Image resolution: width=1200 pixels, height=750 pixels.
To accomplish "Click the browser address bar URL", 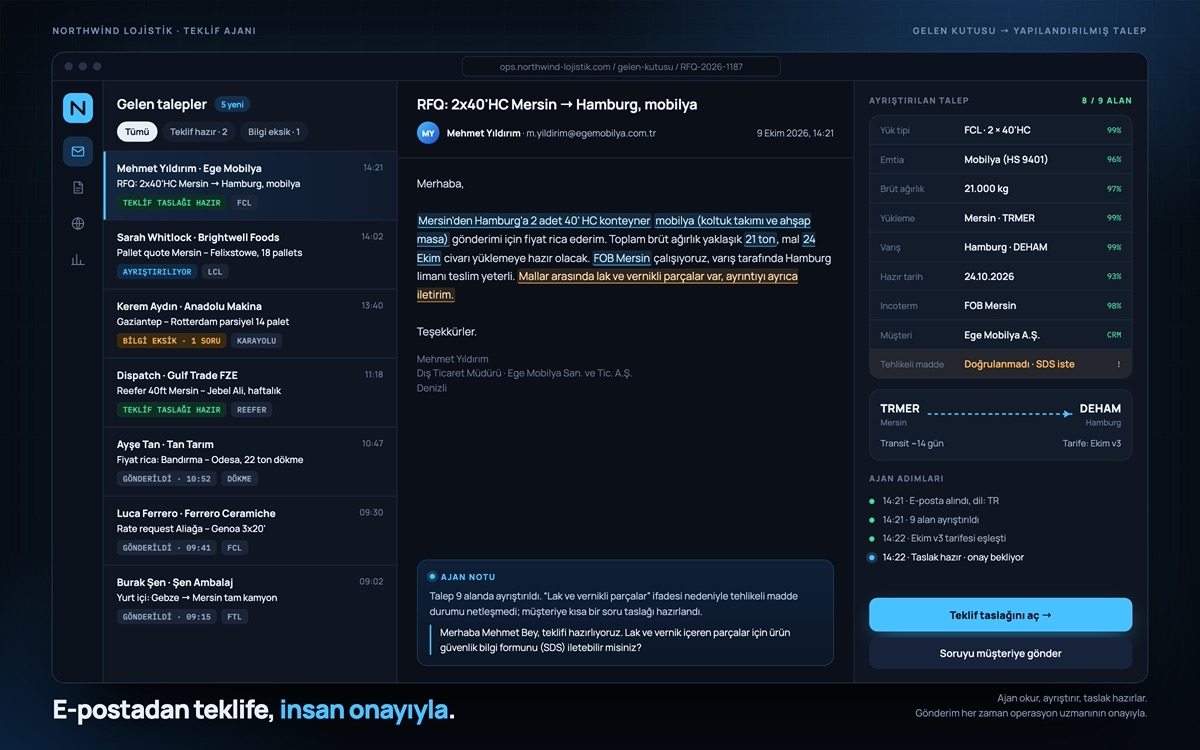I will 621,67.
